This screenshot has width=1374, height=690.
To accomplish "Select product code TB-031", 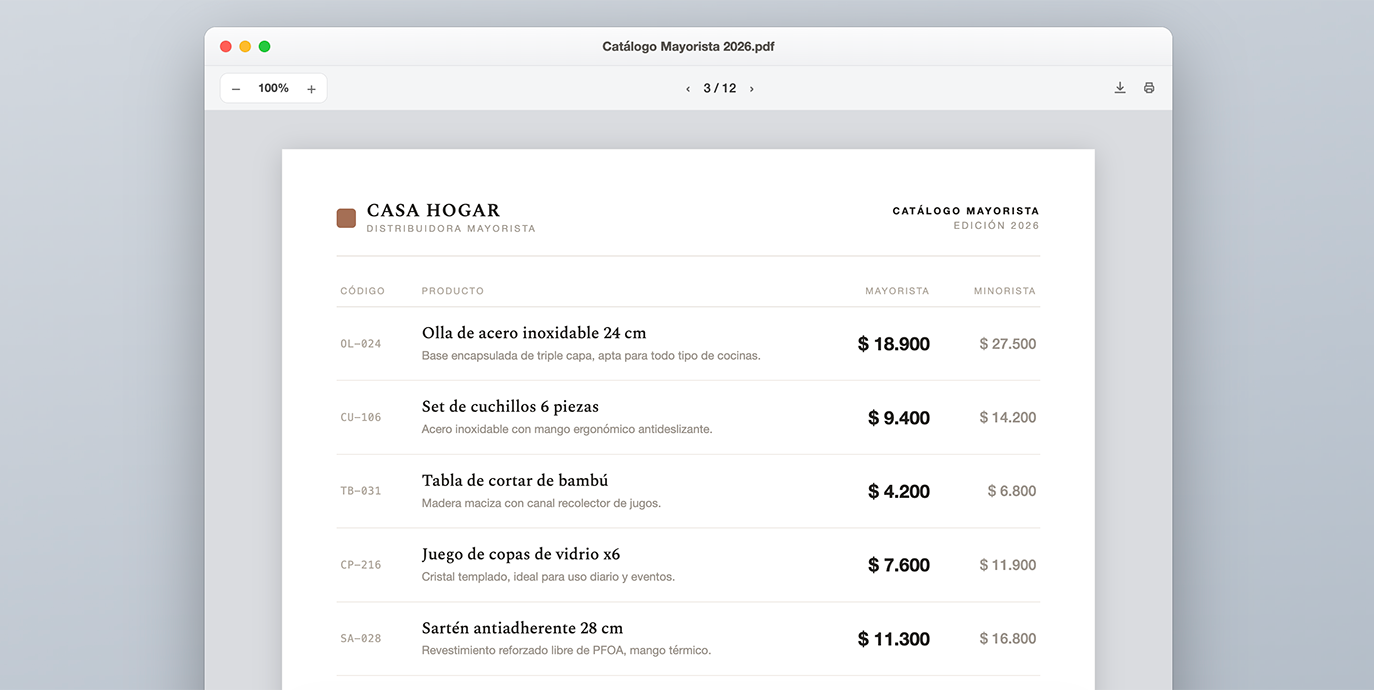I will (x=361, y=491).
